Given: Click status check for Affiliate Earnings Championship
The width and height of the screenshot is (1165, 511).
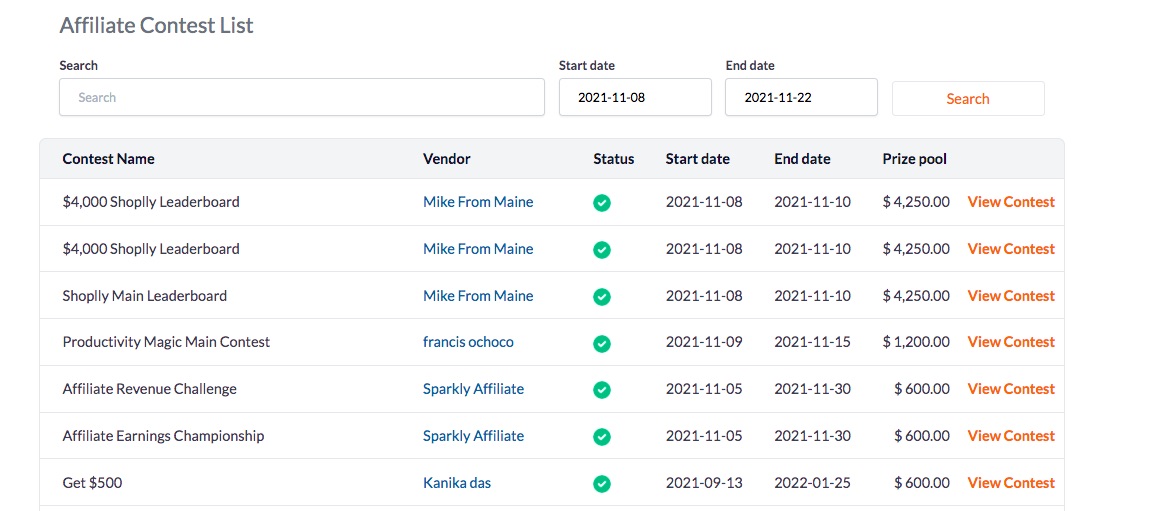Looking at the screenshot, I should [602, 437].
